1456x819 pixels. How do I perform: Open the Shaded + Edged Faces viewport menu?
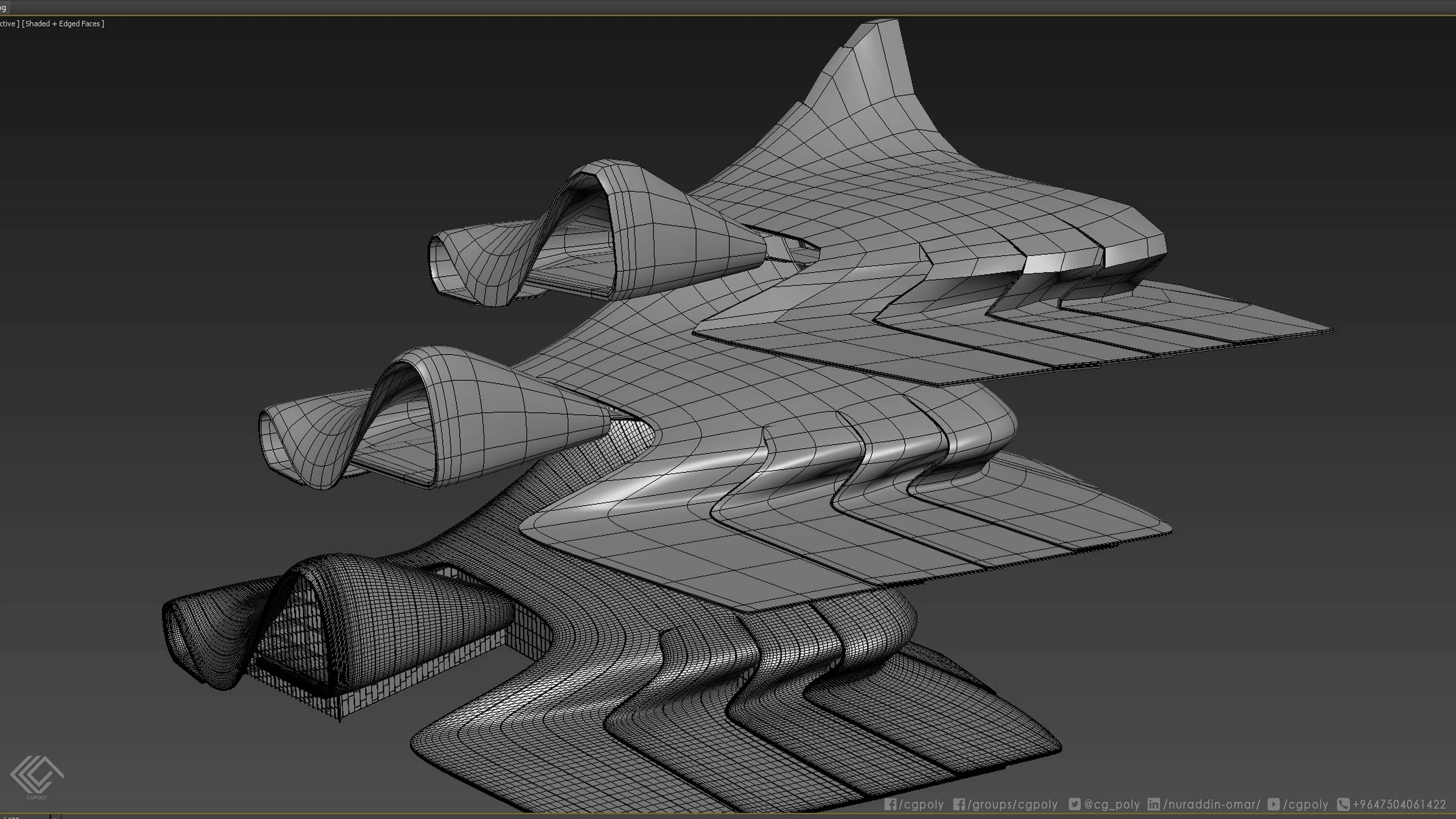(x=63, y=24)
